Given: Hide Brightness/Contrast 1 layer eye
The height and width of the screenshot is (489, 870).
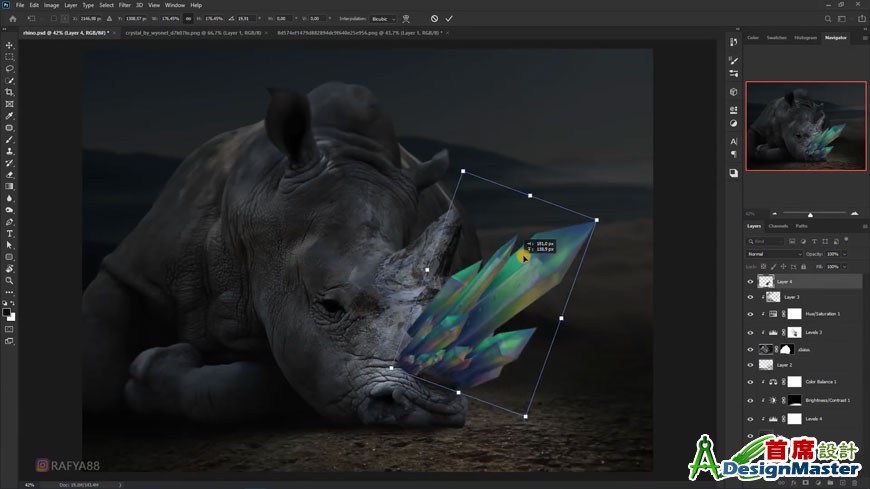Looking at the screenshot, I should point(750,400).
